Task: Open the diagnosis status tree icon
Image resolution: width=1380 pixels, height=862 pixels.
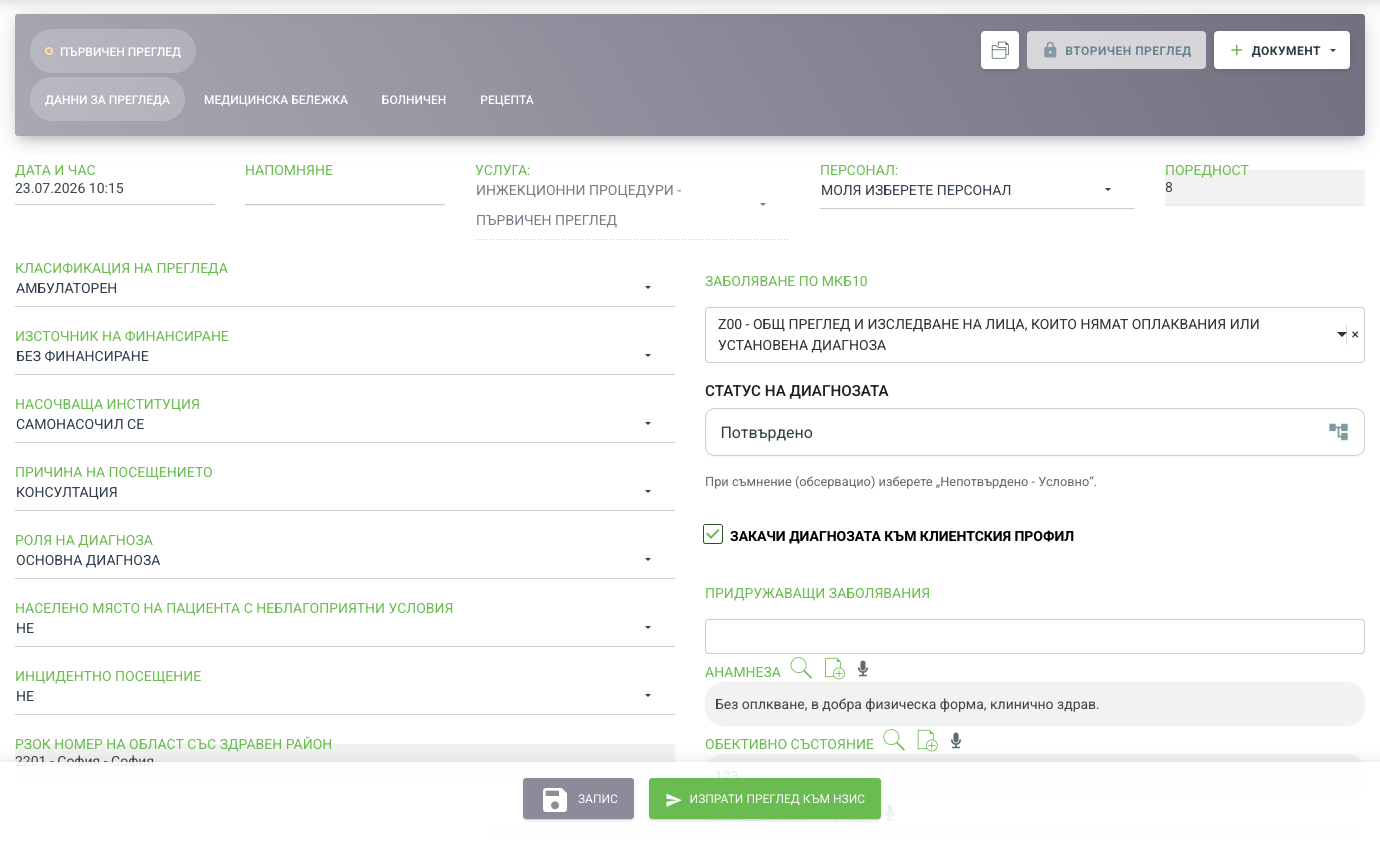Action: (1338, 432)
